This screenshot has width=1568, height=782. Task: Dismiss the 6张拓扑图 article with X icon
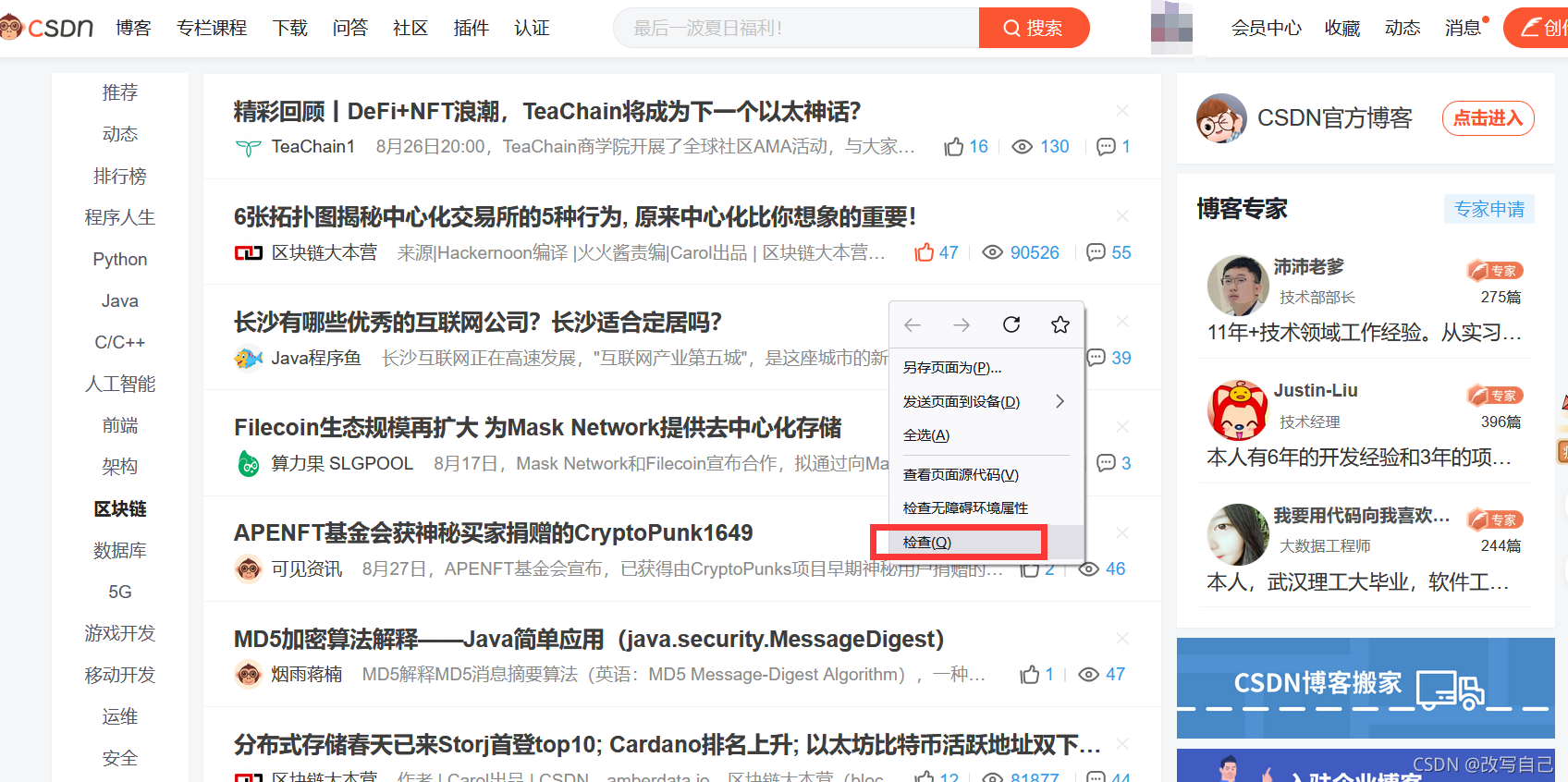[1122, 216]
